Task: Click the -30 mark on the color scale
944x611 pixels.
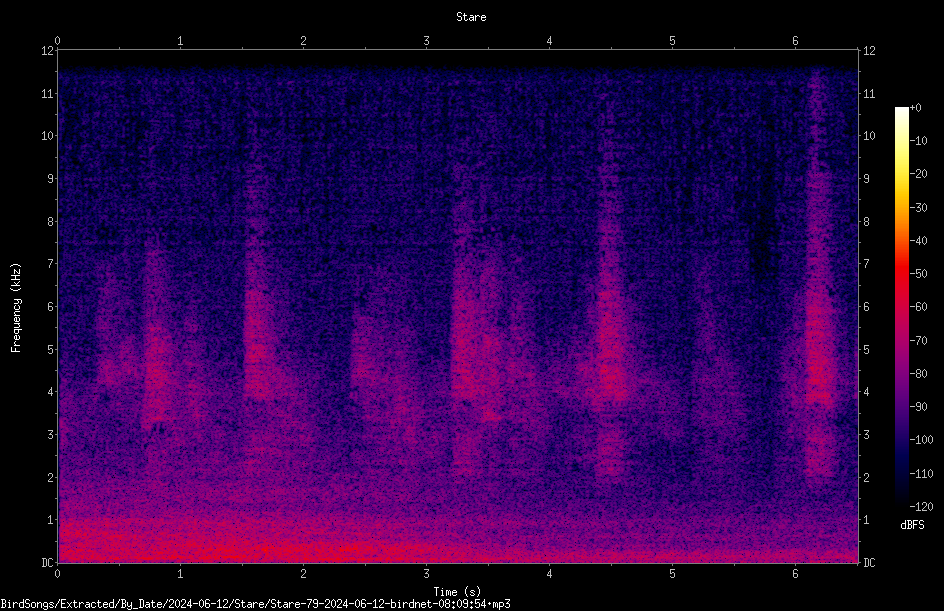Action: coord(919,207)
